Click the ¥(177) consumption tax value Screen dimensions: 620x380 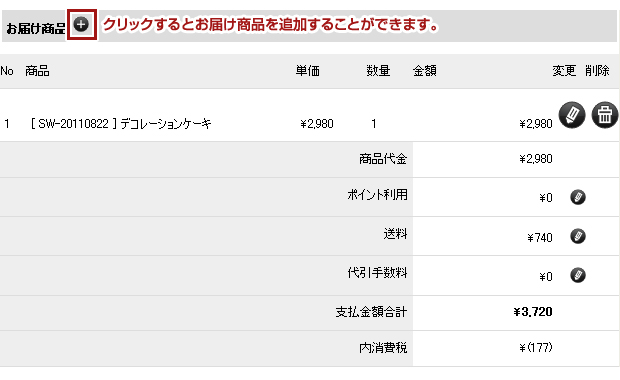(536, 348)
